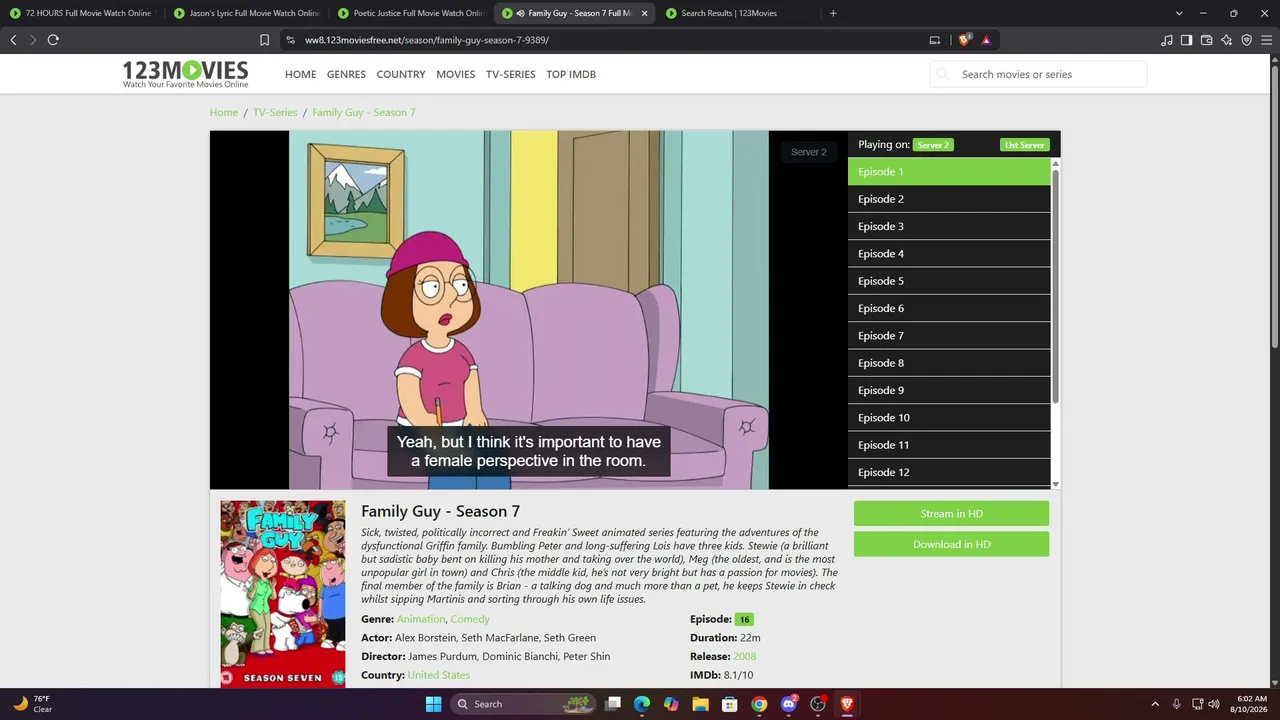
Task: Open Discord from the taskbar
Action: coord(788,704)
